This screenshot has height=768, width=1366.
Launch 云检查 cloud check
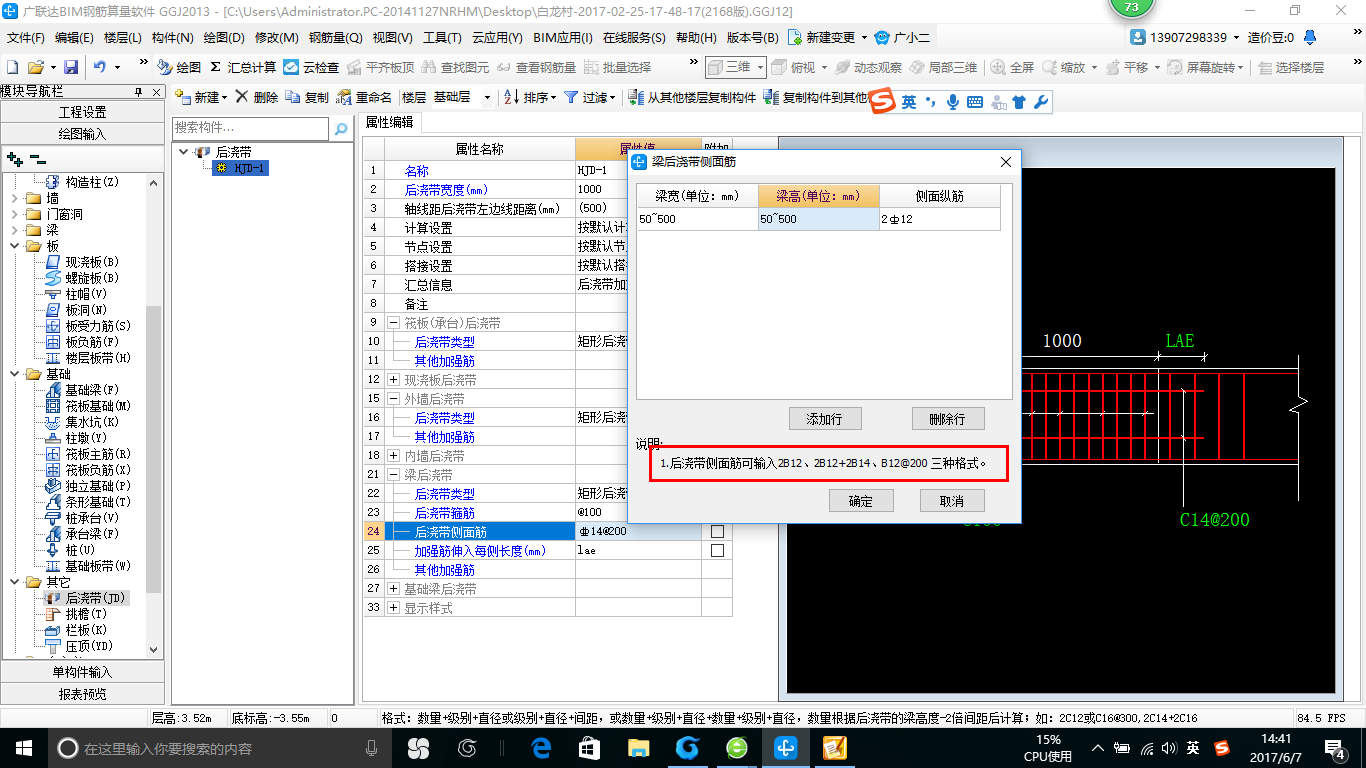(311, 67)
